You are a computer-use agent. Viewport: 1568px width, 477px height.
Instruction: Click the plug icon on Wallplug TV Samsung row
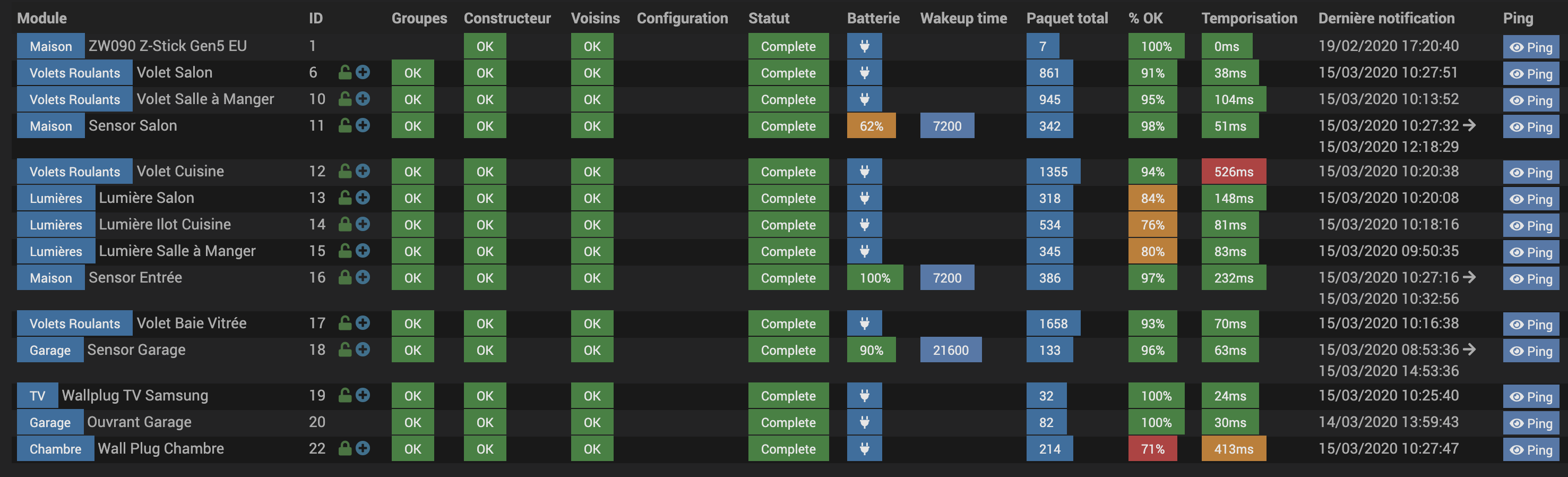(864, 396)
